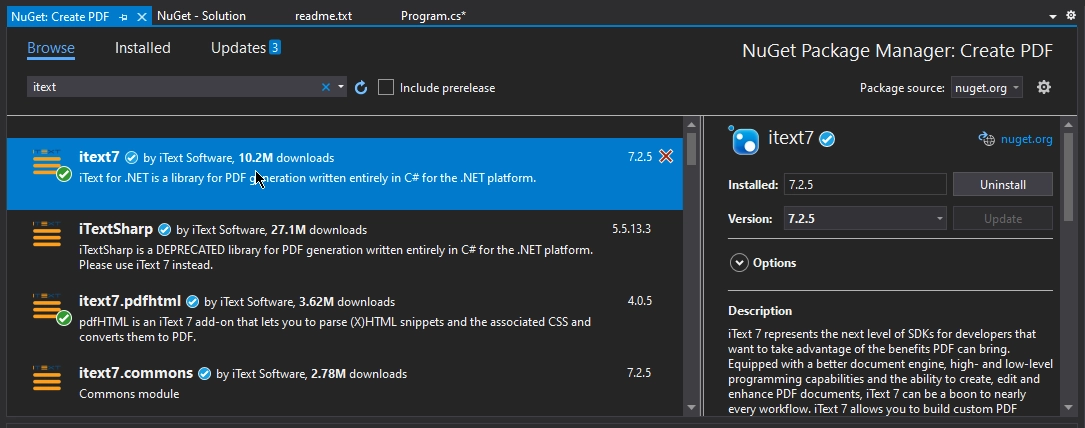Open the Program.cs* document tab
The height and width of the screenshot is (428, 1085).
click(433, 17)
